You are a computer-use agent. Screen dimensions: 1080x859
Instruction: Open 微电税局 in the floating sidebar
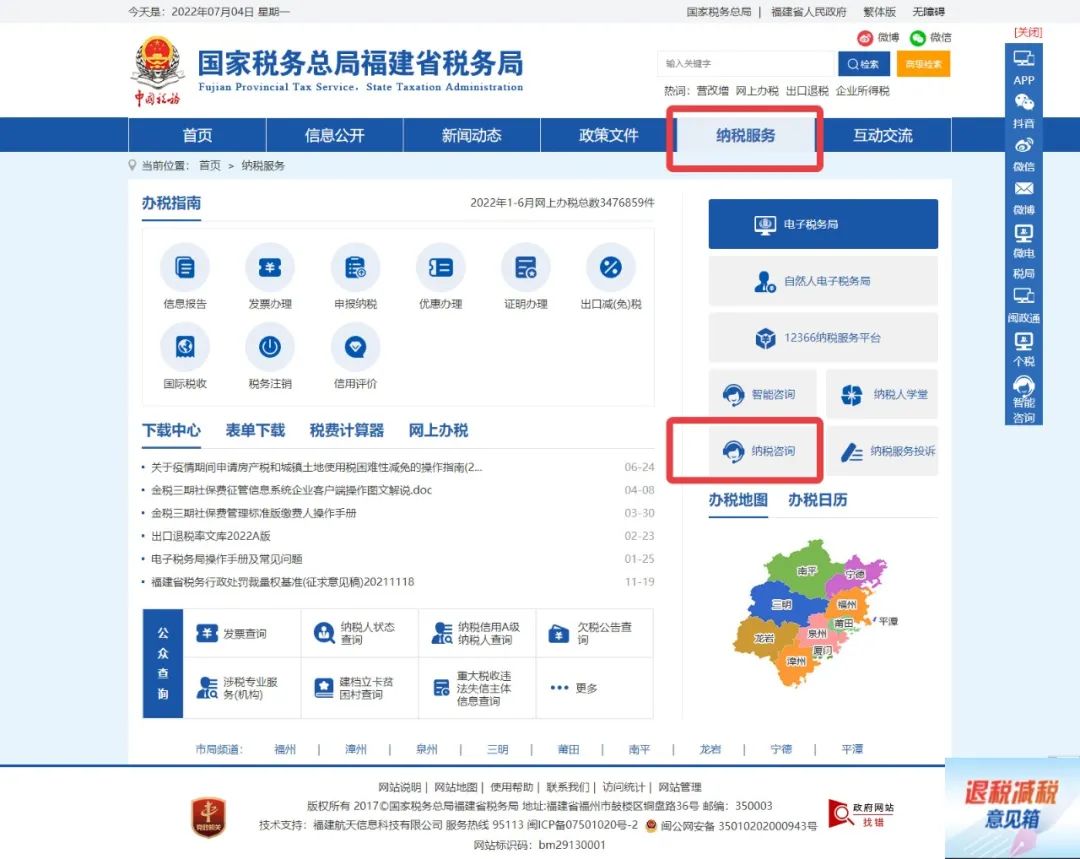[x=1024, y=251]
